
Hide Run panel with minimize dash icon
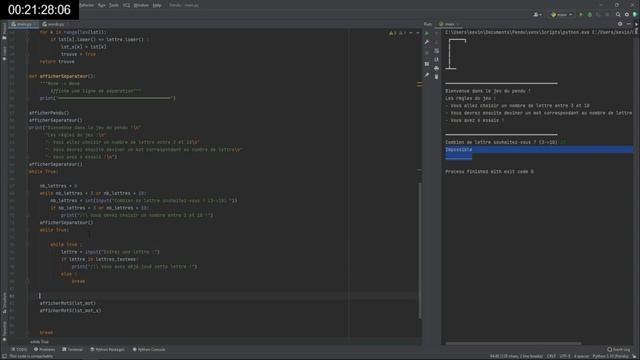pos(629,24)
